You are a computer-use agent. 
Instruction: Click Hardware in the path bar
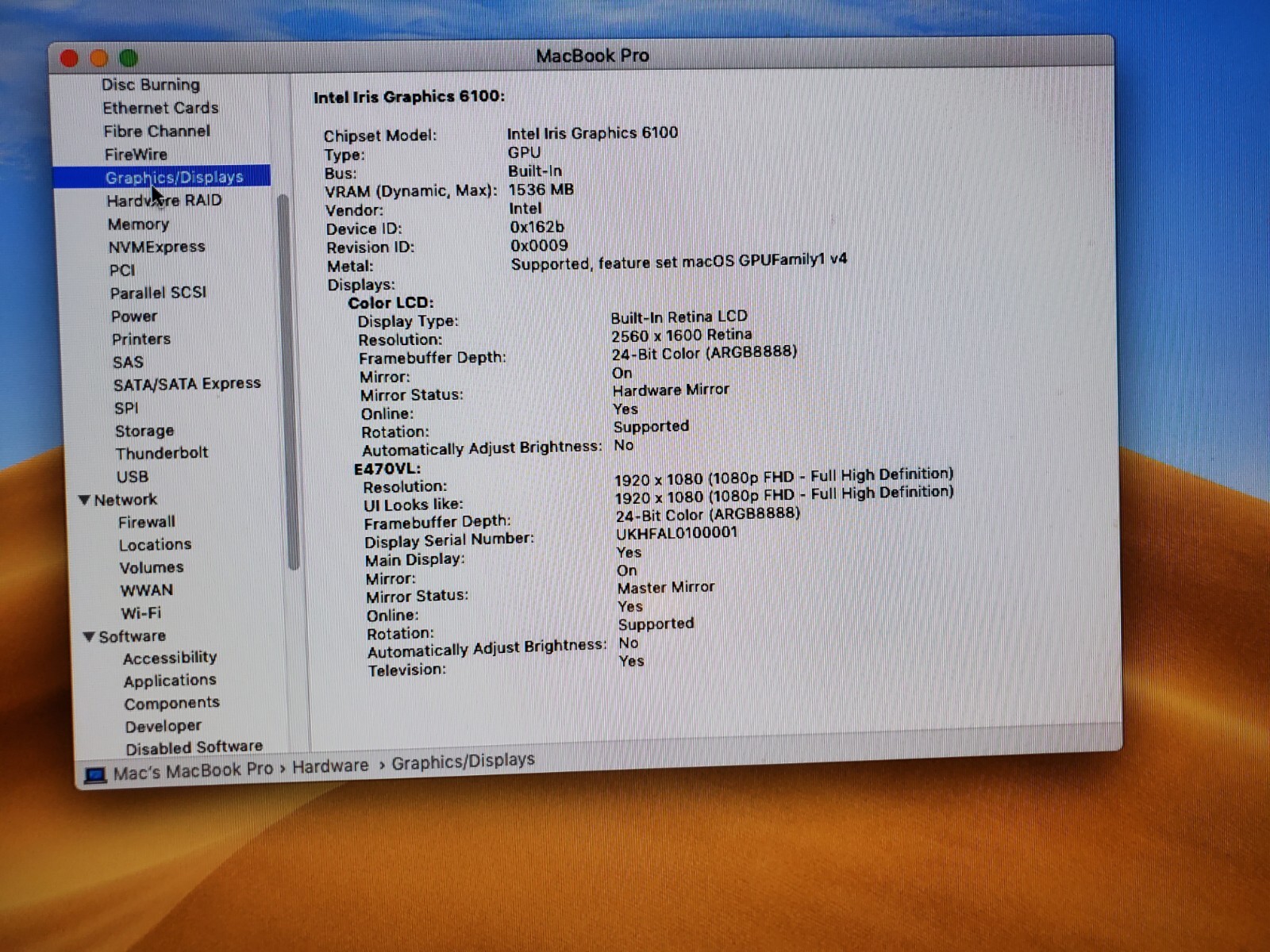pos(330,766)
